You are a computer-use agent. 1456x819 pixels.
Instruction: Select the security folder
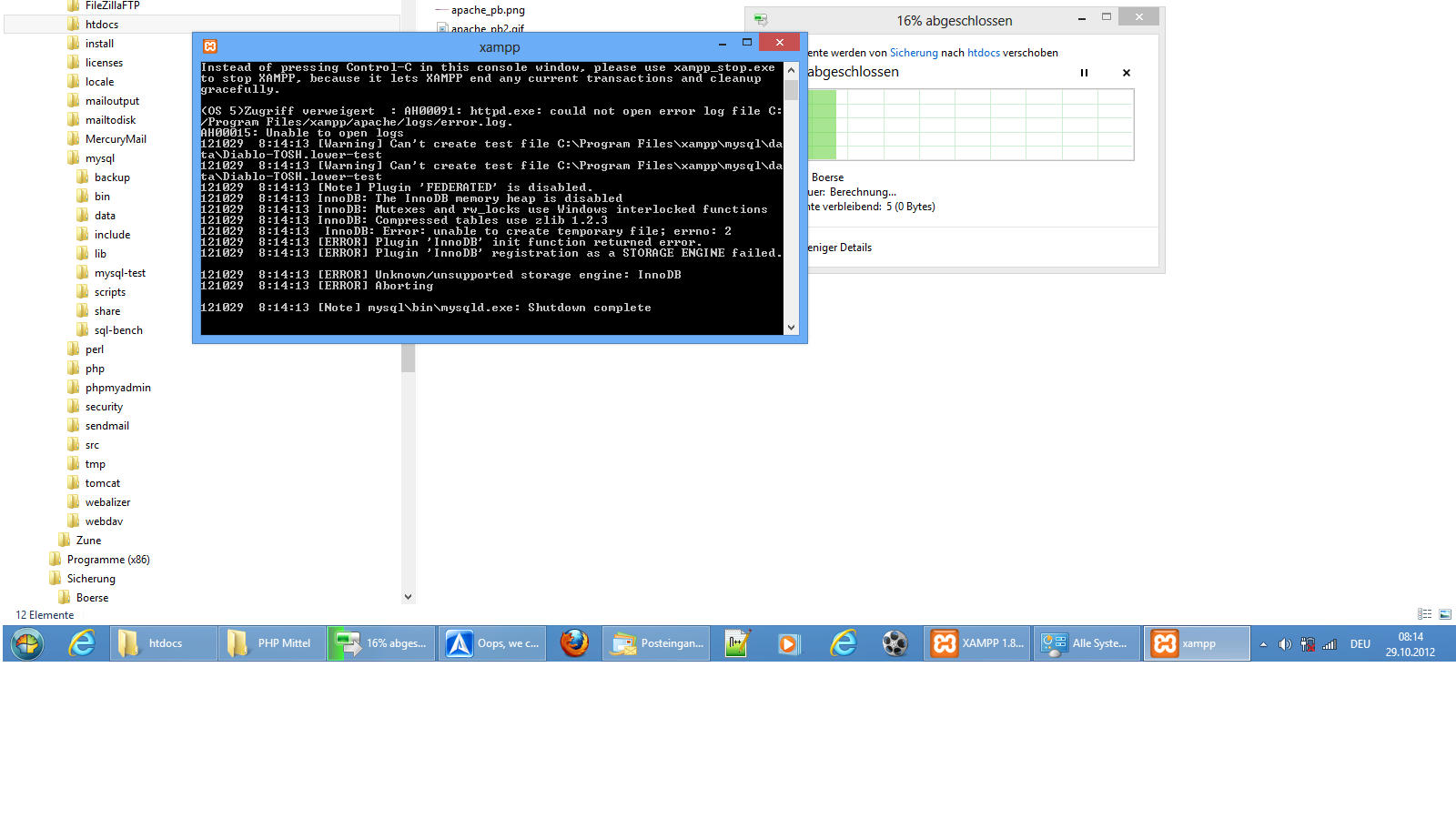pyautogui.click(x=104, y=407)
